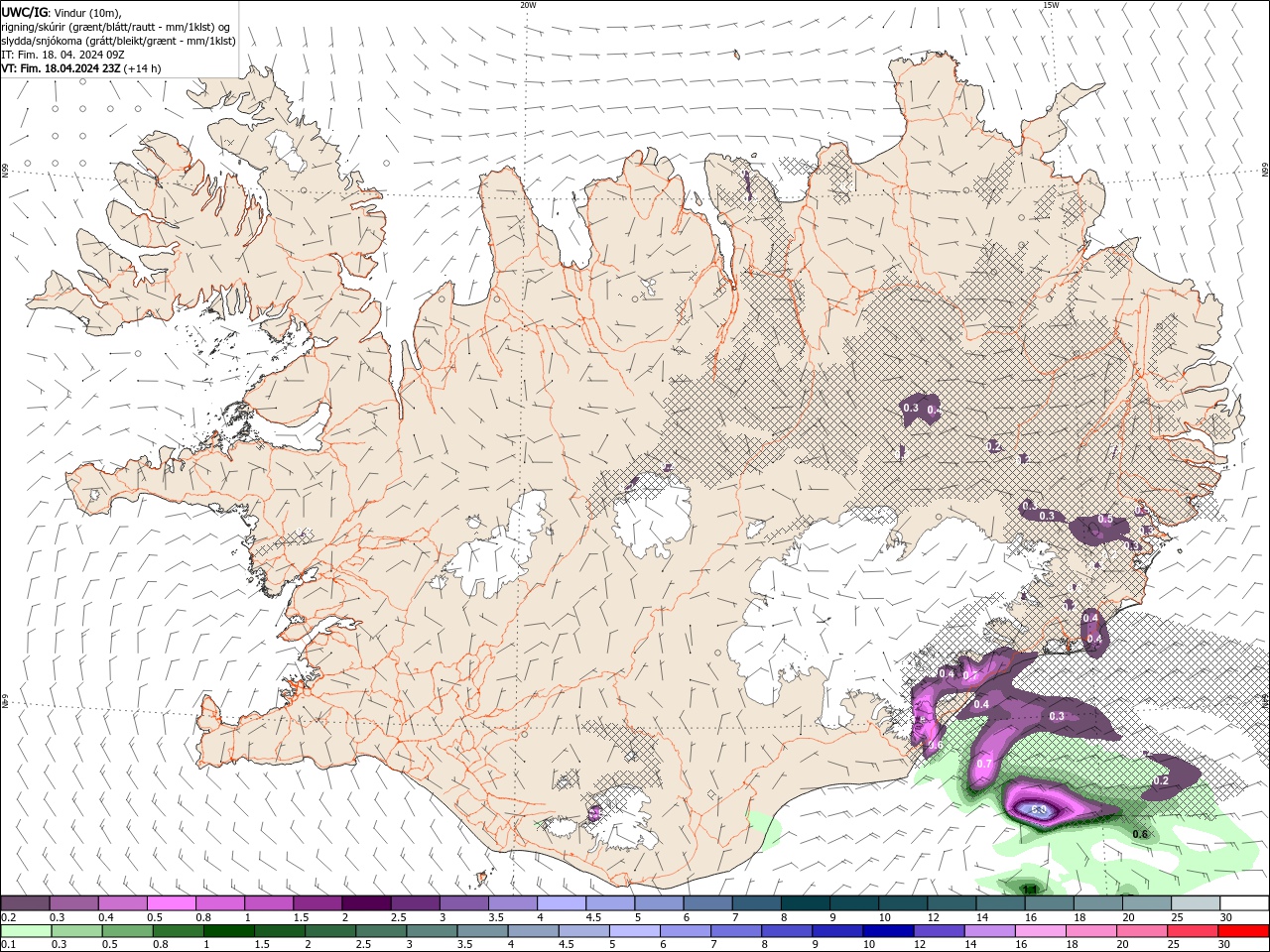Click the '20W' longitude label at top
The image size is (1270, 952).
(529, 5)
